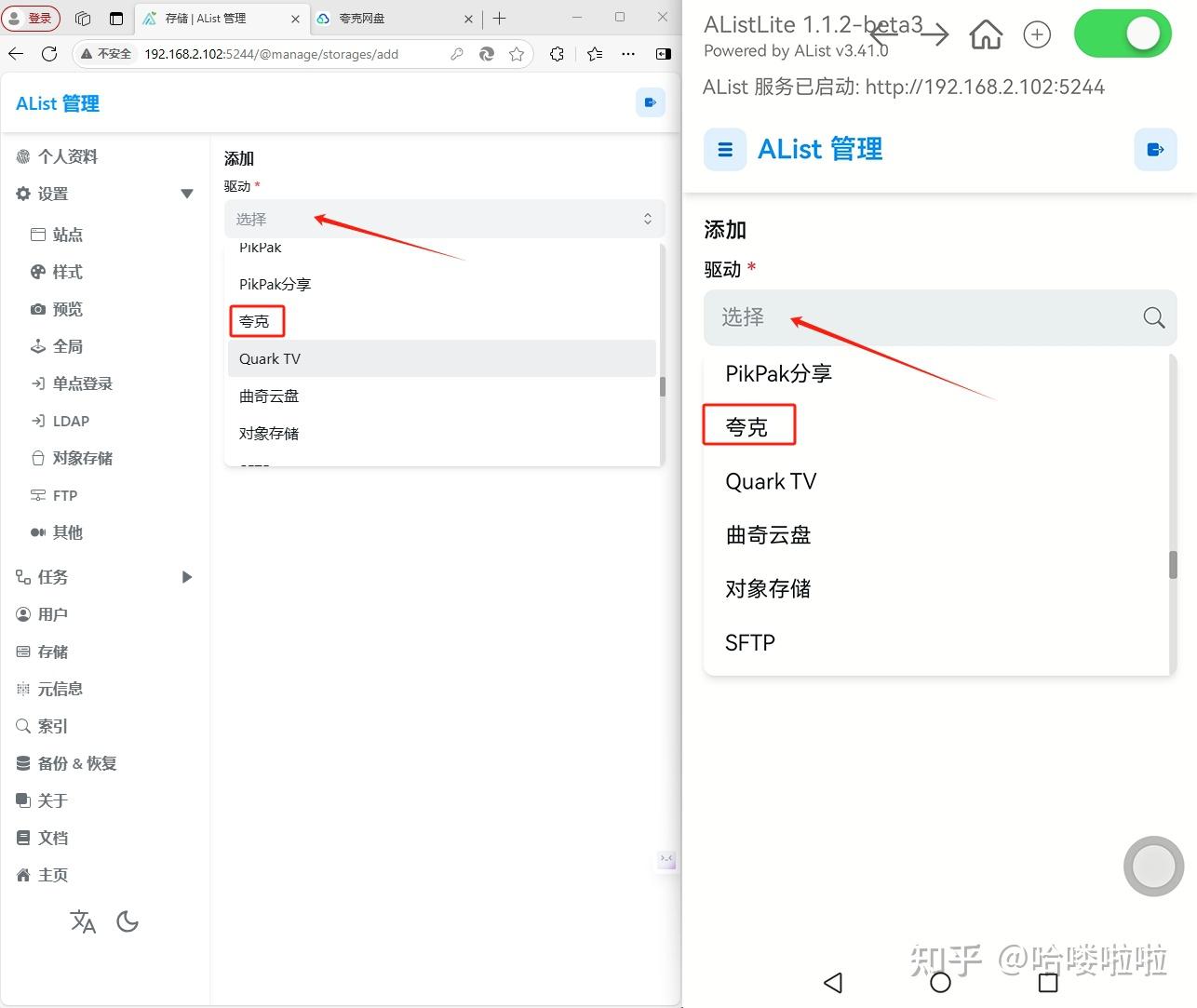Tap the plus icon next to the home icon
Image resolution: width=1197 pixels, height=1008 pixels.
pyautogui.click(x=1037, y=34)
